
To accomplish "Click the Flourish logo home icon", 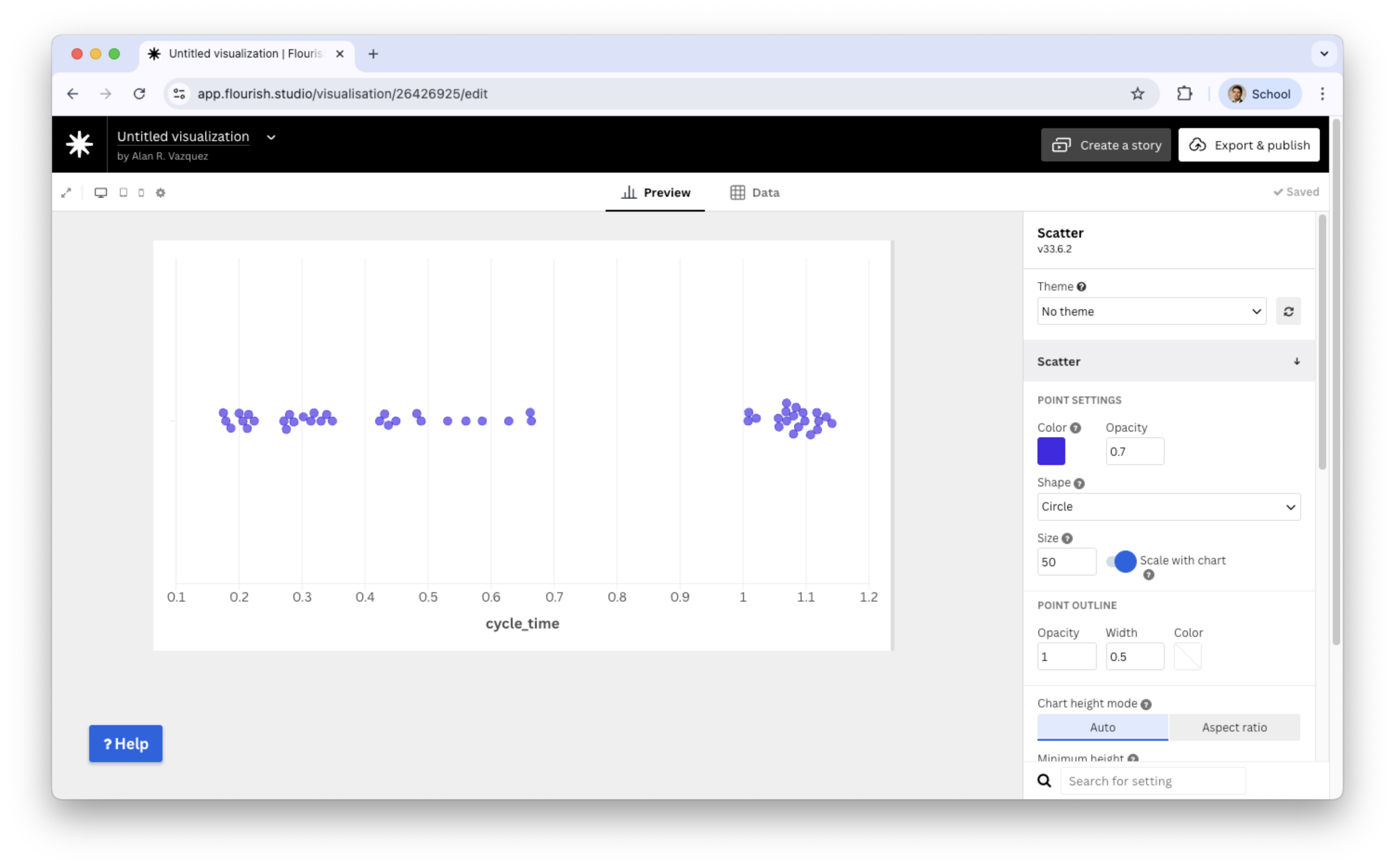I will 79,144.
